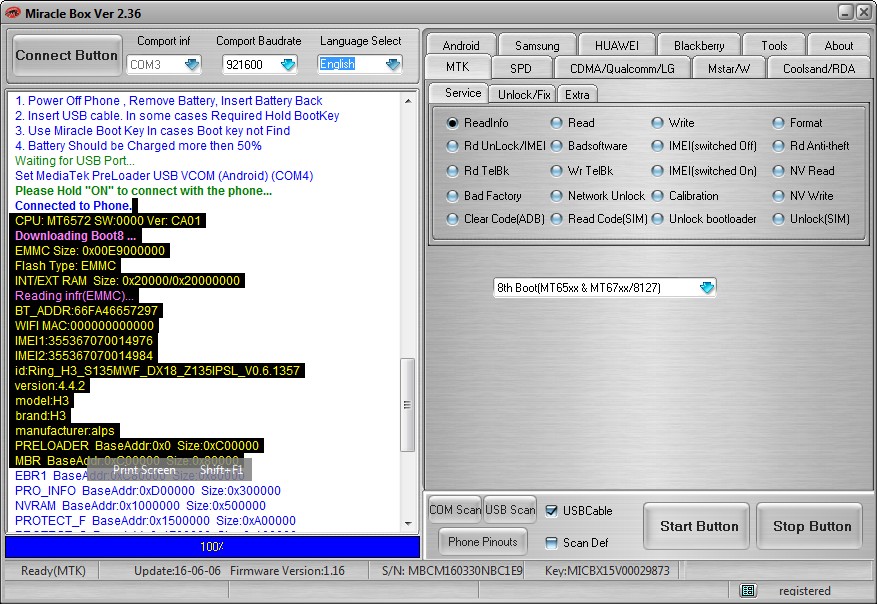Switch to the Unlock/Fix sub-tab

pyautogui.click(x=524, y=95)
